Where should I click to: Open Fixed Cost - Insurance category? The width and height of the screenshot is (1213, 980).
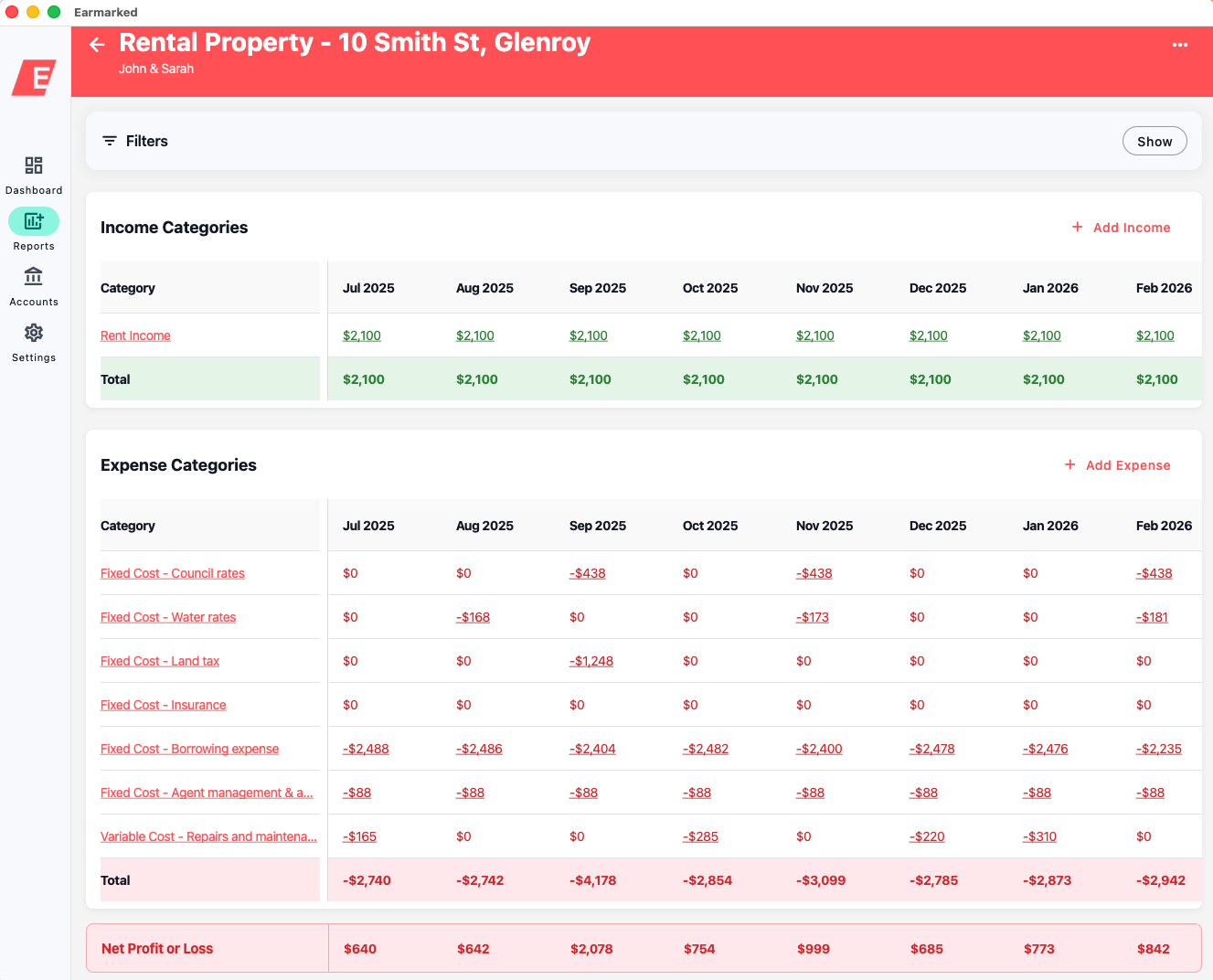(164, 705)
